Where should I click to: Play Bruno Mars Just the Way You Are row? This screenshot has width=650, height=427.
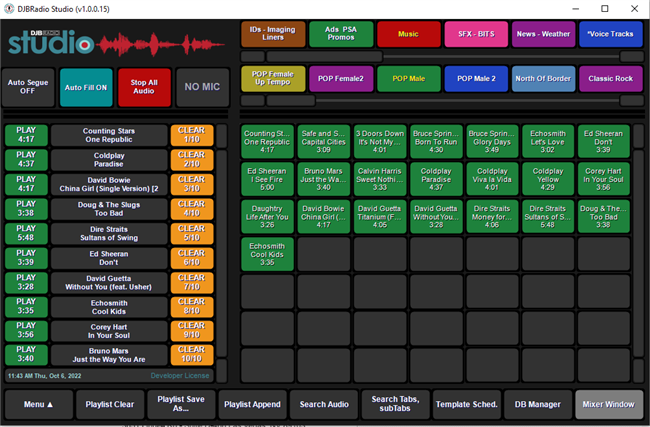(26, 354)
